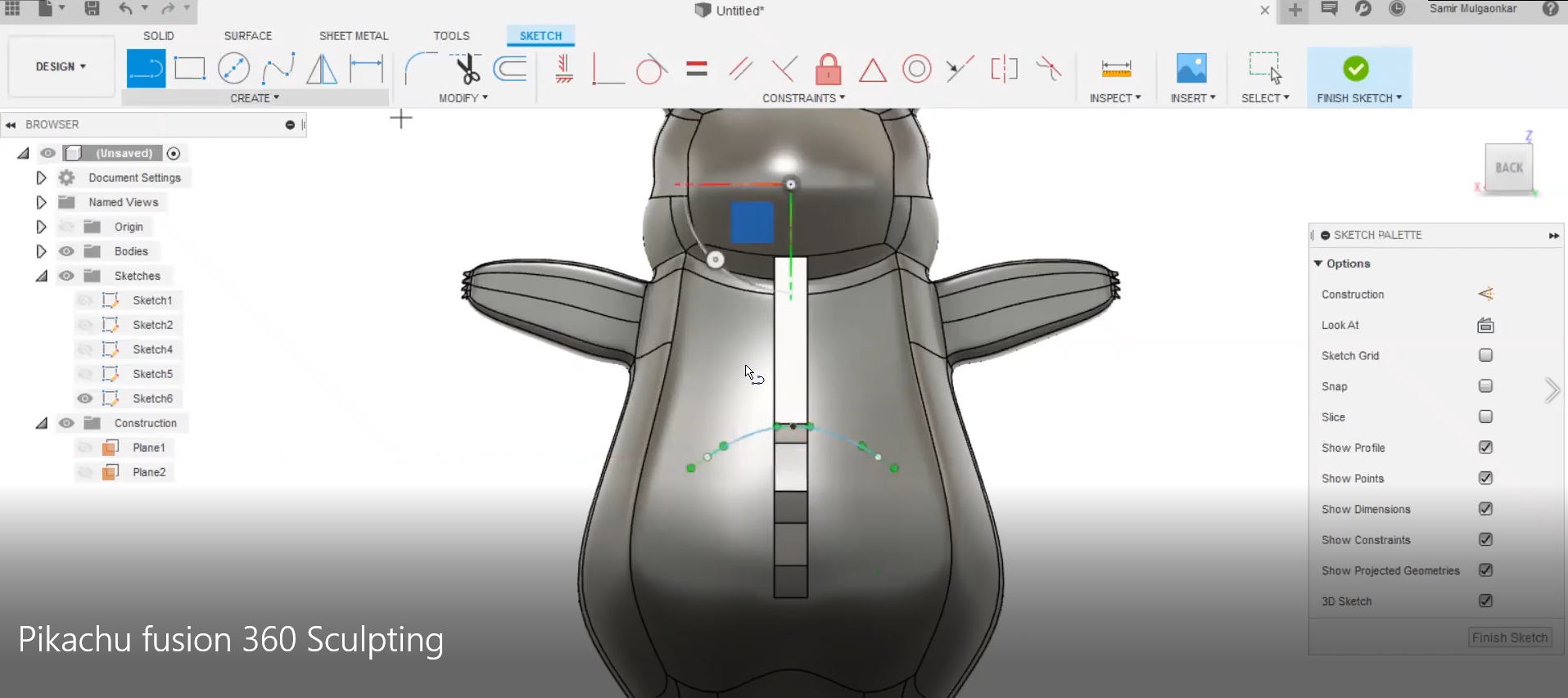Image resolution: width=1568 pixels, height=698 pixels.
Task: Click the Select tool icon
Action: click(x=1265, y=69)
